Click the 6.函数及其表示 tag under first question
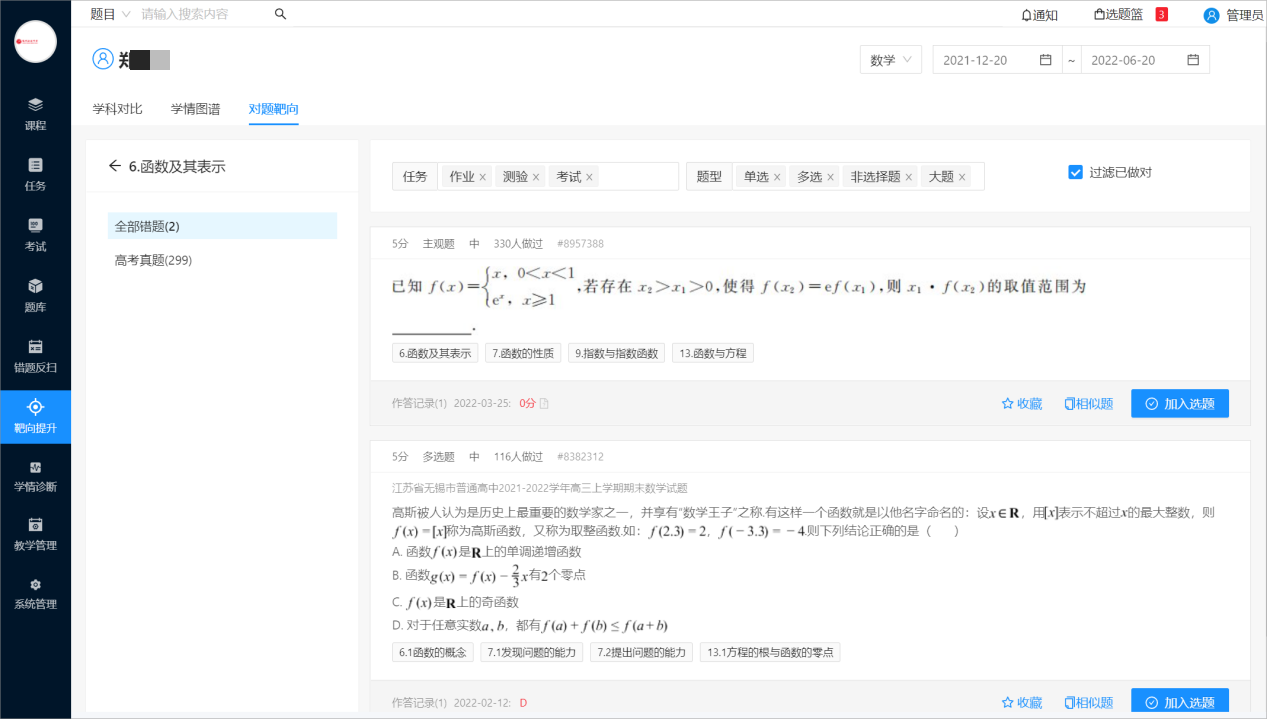1267x719 pixels. [x=435, y=353]
